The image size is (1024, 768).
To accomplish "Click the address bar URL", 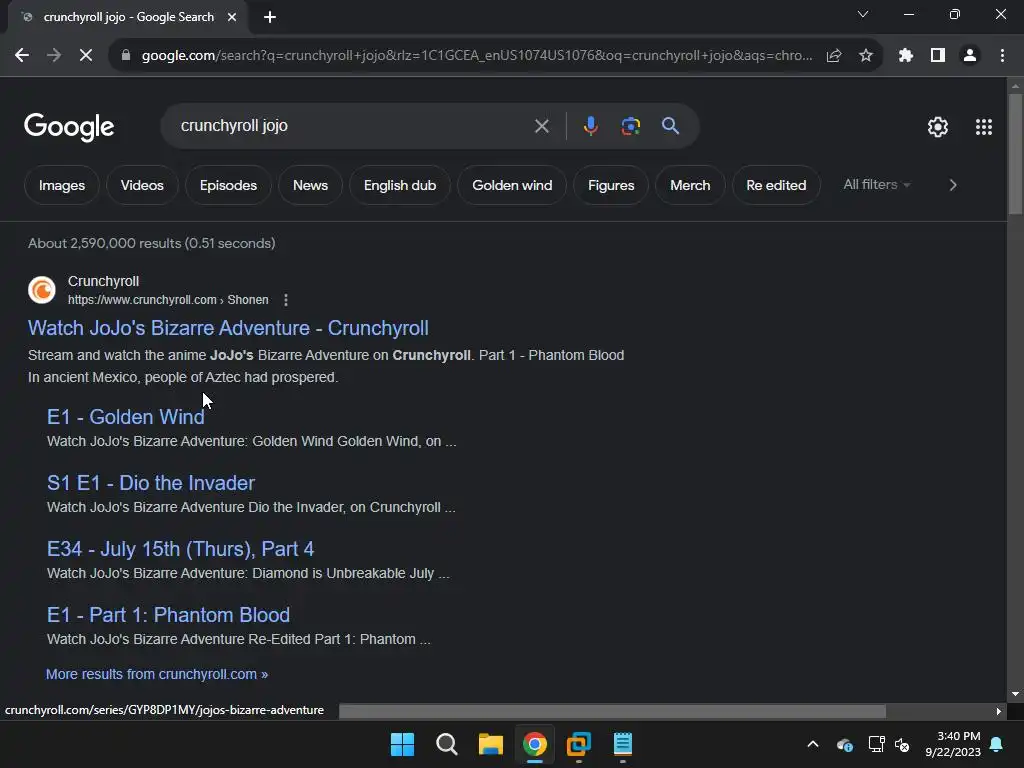I will click(x=477, y=56).
